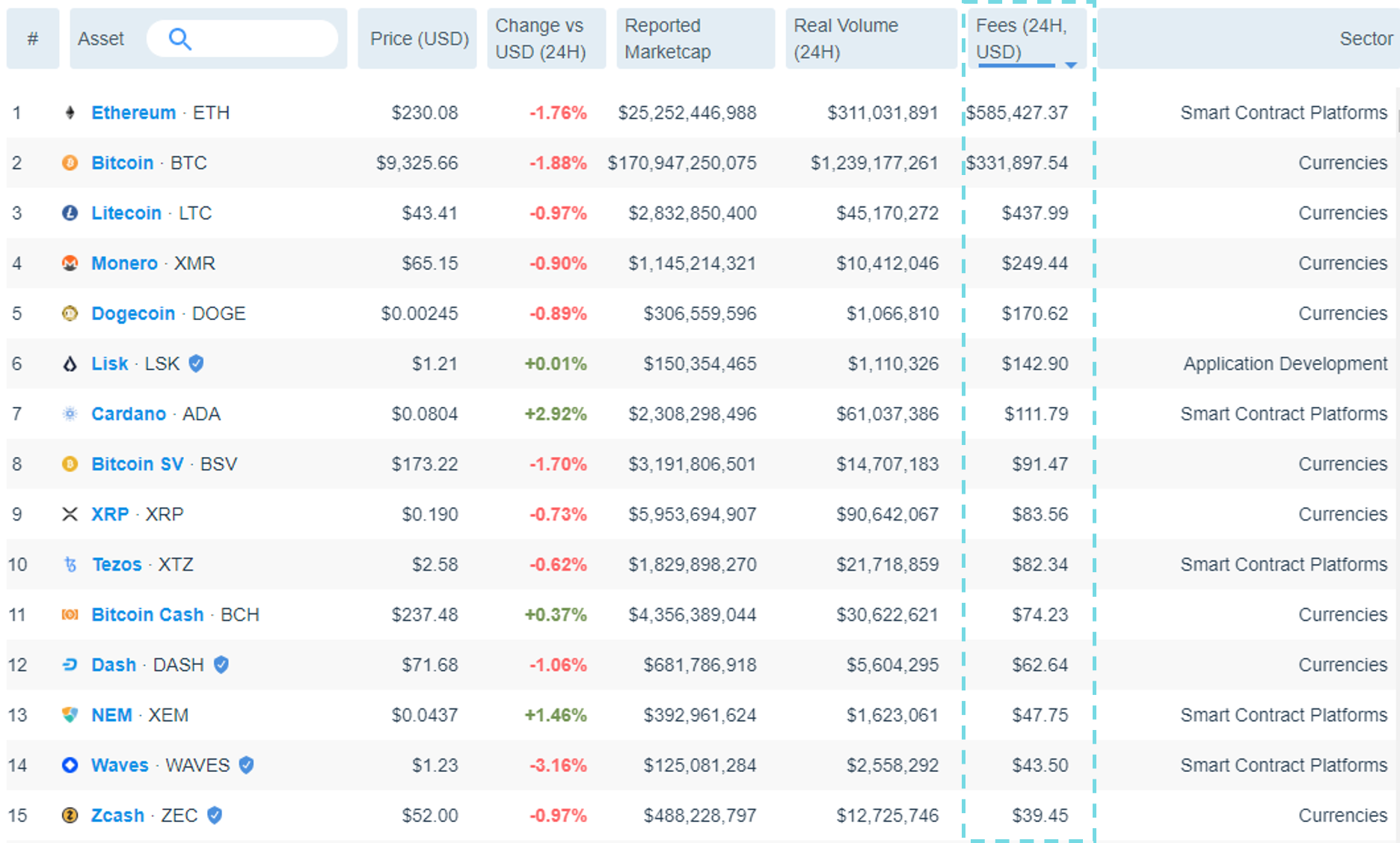This screenshot has height=843, width=1400.
Task: Open the Bitcoin asset link
Action: point(123,163)
